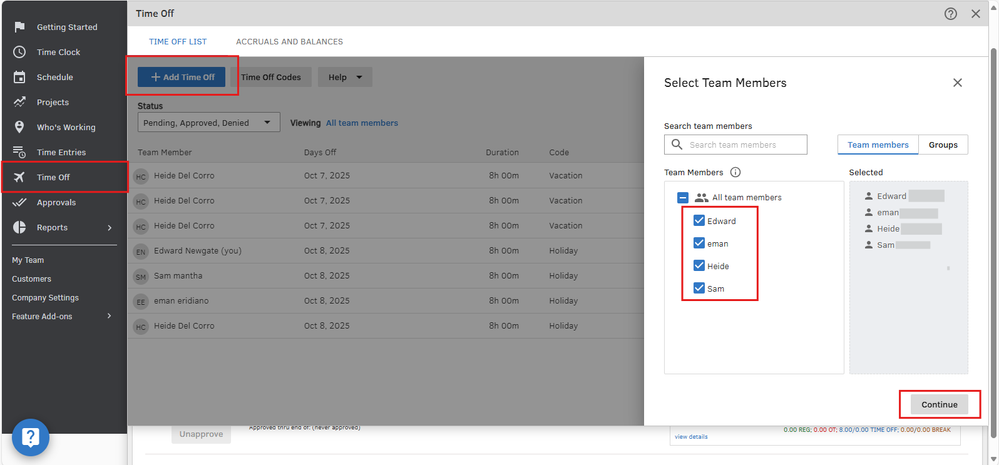Expand the Reports submenu
999x465 pixels.
pos(110,228)
